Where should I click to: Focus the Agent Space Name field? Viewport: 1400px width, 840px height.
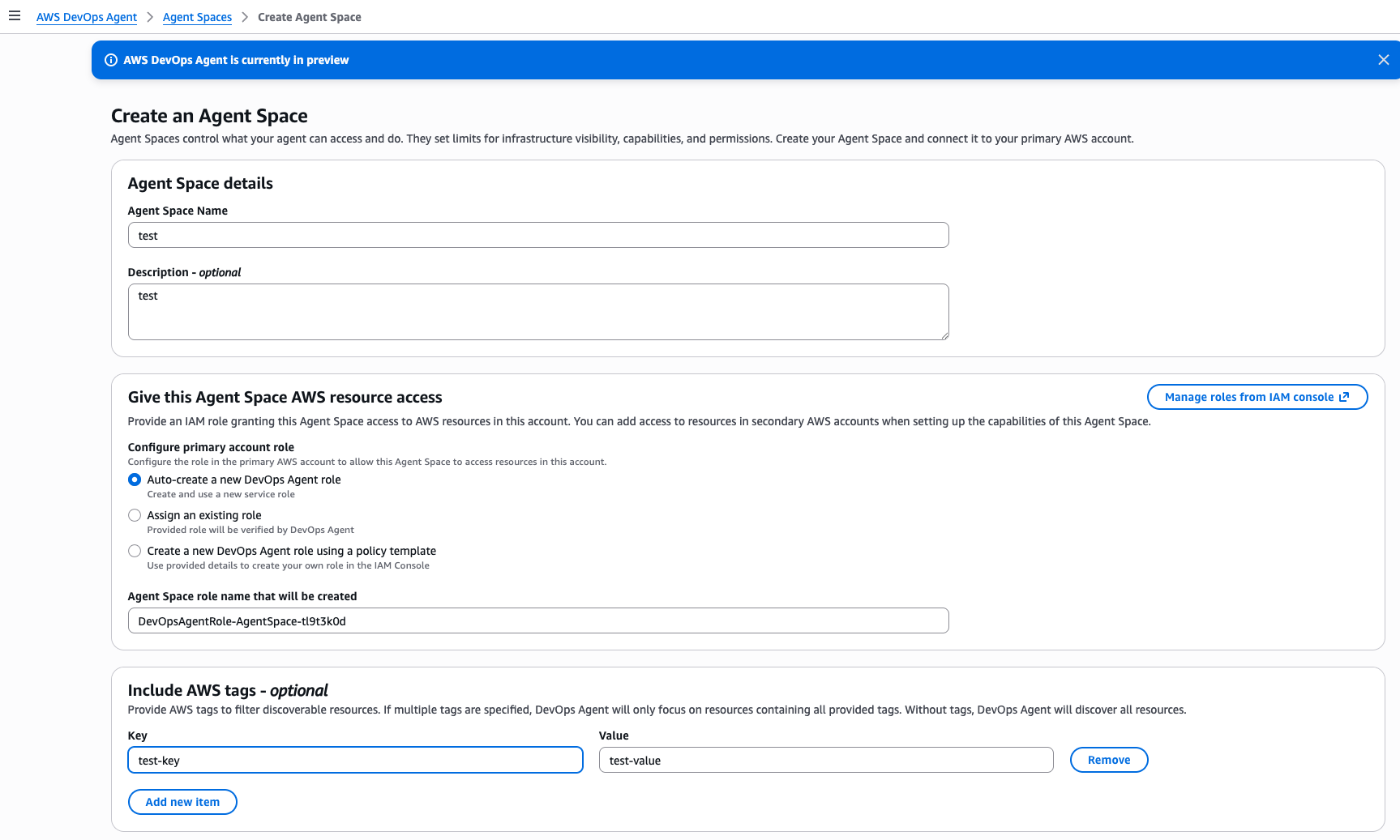tap(538, 235)
